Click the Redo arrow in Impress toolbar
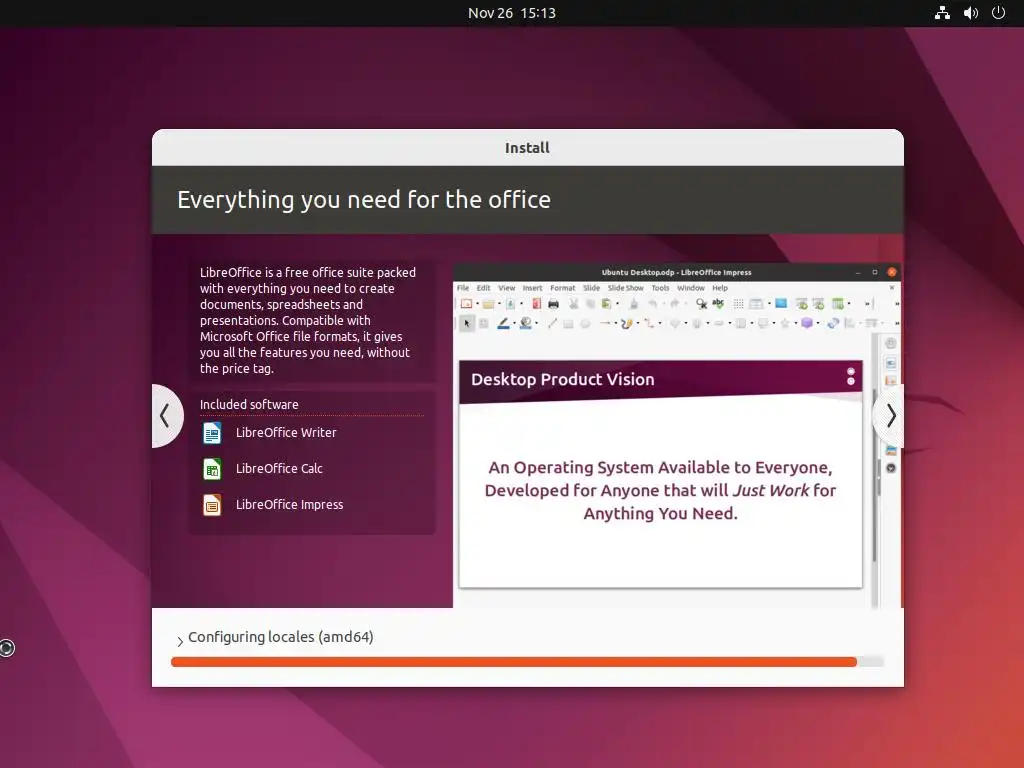 point(675,304)
